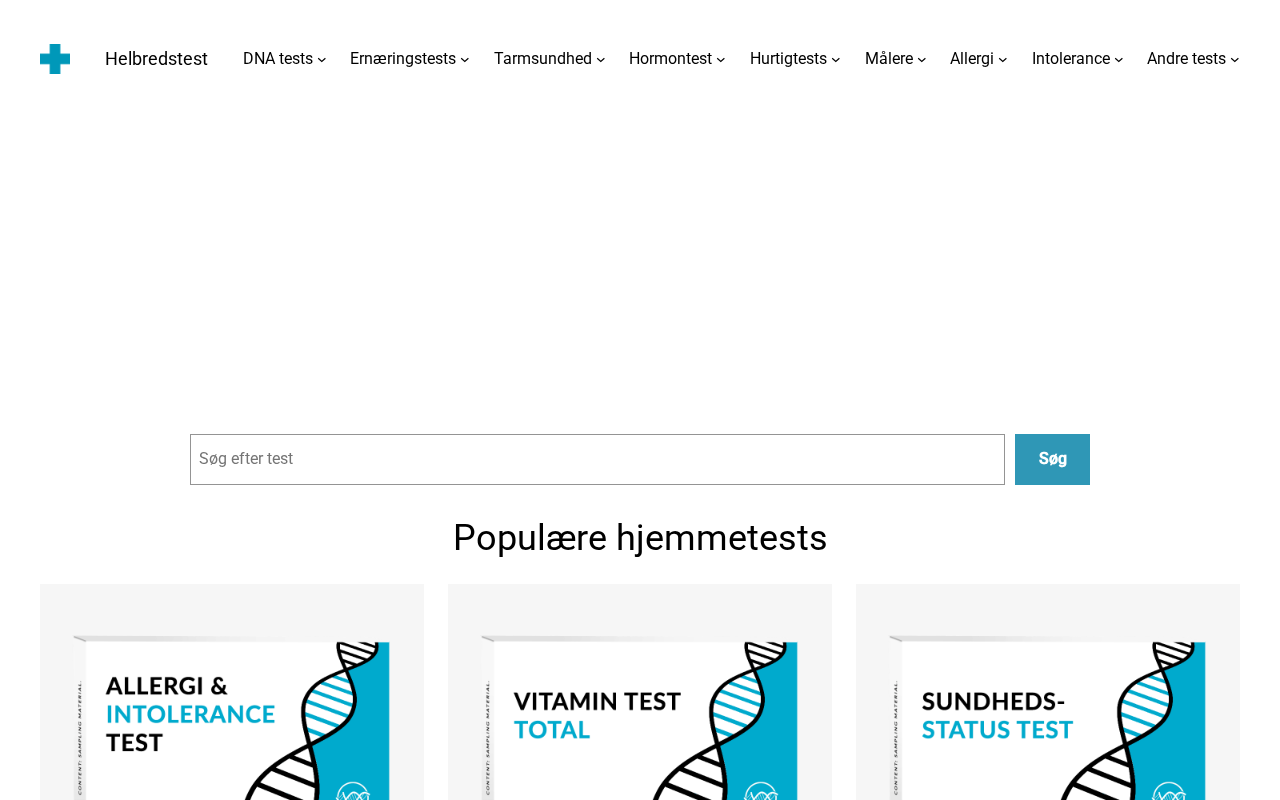Click the blue Søg button

(x=1052, y=459)
